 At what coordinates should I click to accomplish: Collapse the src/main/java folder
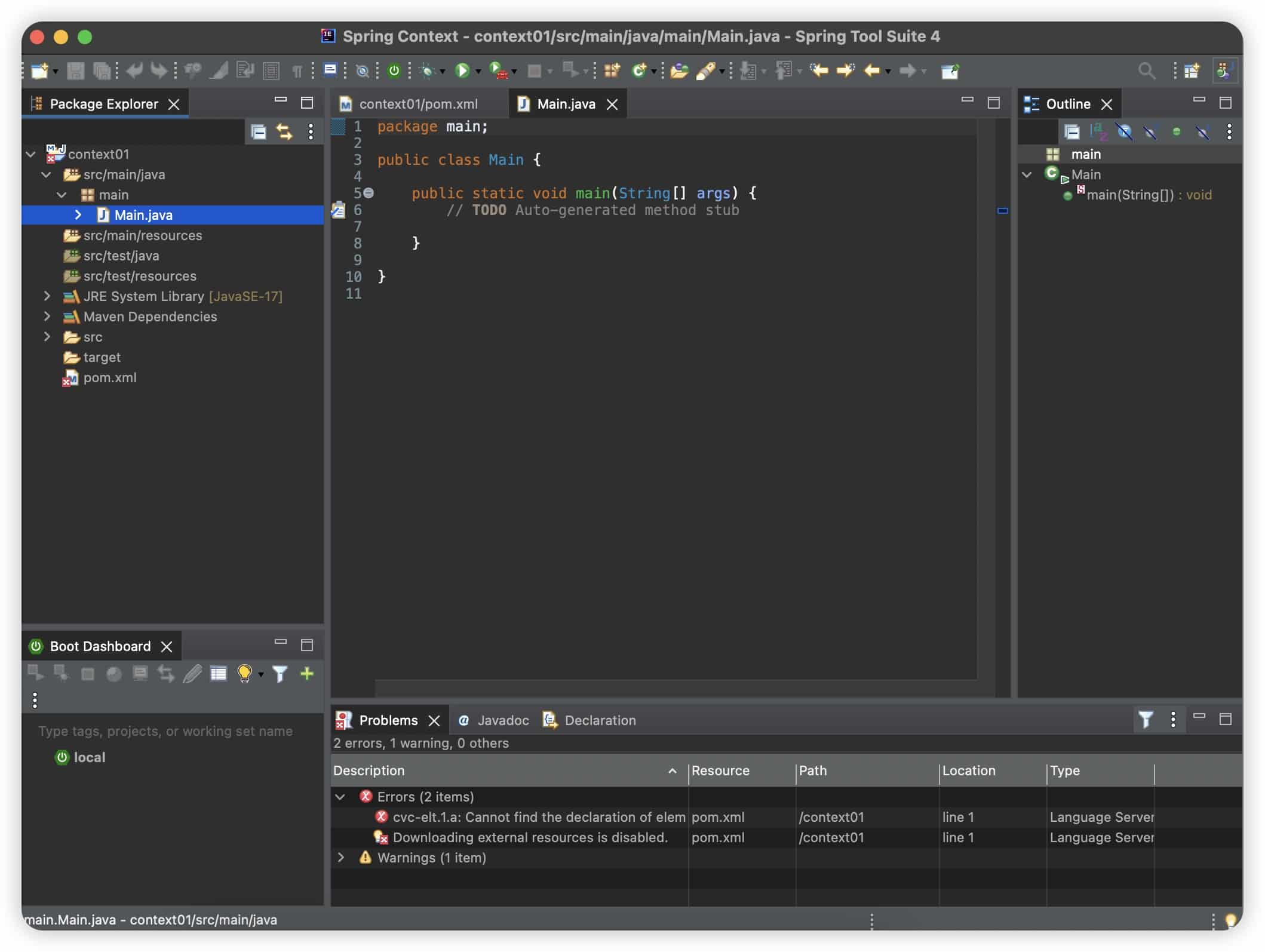point(47,174)
